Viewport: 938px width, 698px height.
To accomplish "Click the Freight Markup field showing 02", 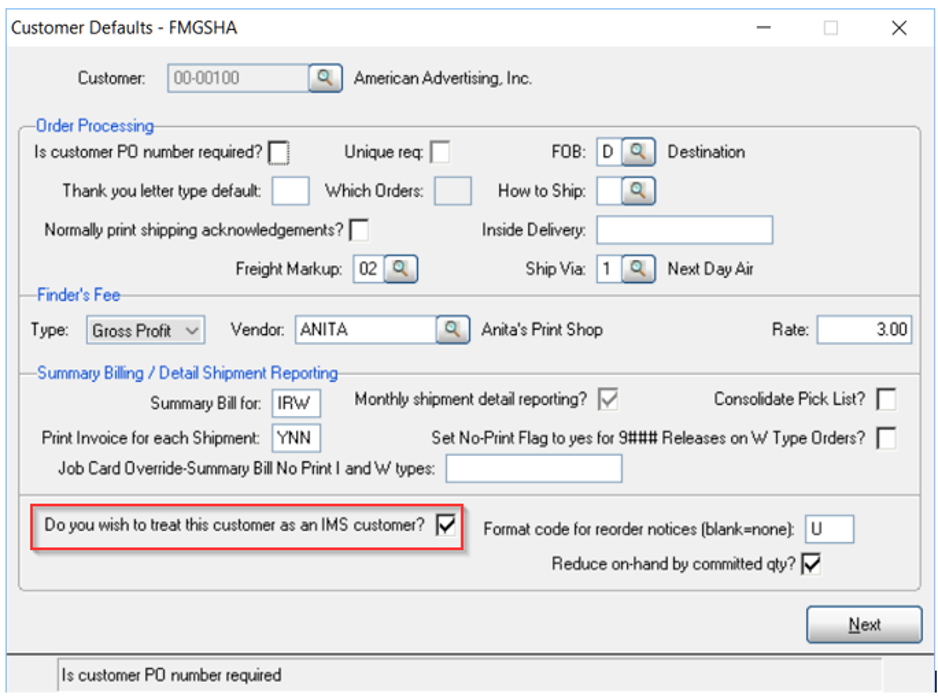I will coord(368,269).
